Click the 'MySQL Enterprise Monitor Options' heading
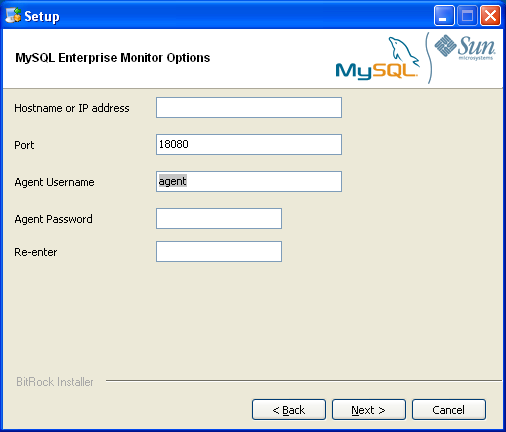This screenshot has width=506, height=432. (113, 58)
